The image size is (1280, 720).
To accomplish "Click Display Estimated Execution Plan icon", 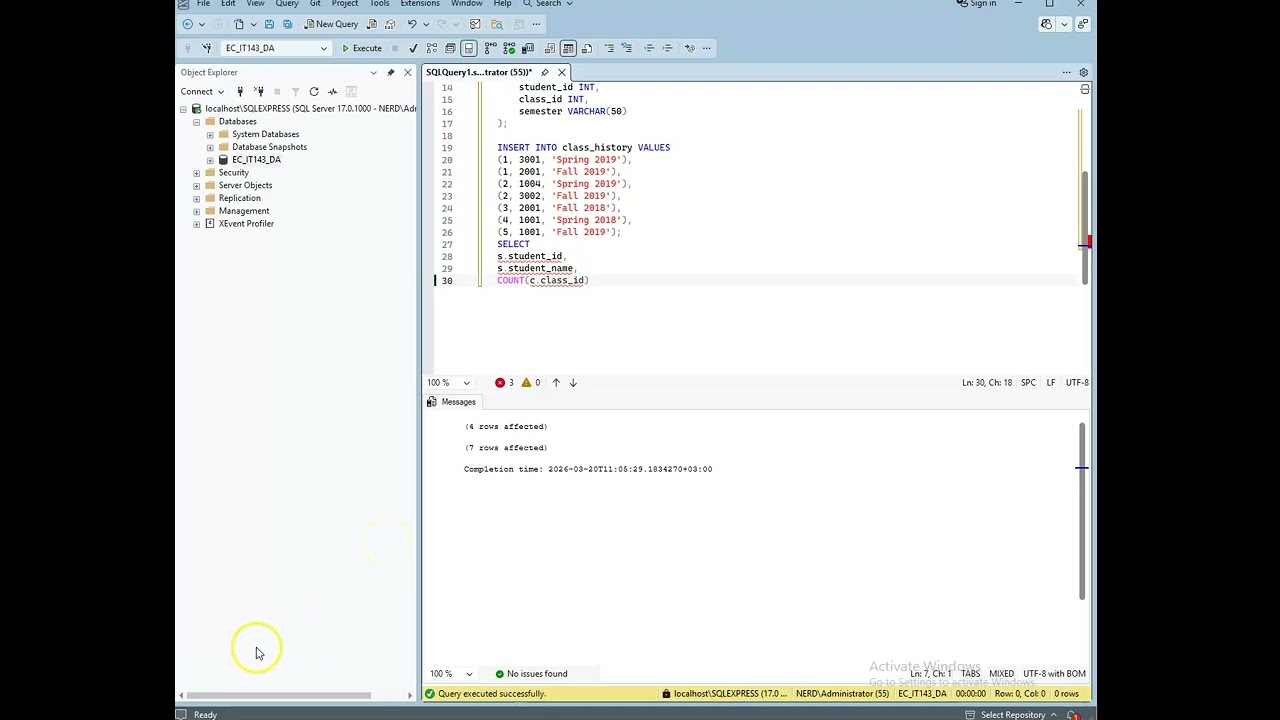I will (432, 48).
